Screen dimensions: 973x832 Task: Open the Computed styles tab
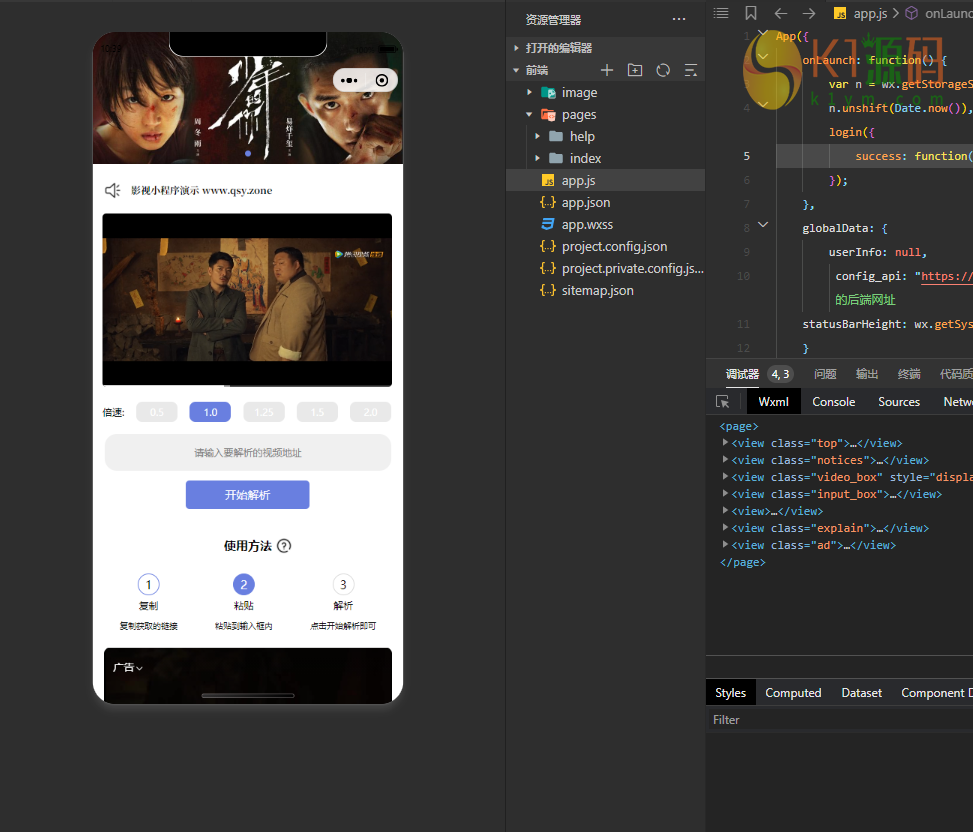(x=793, y=693)
